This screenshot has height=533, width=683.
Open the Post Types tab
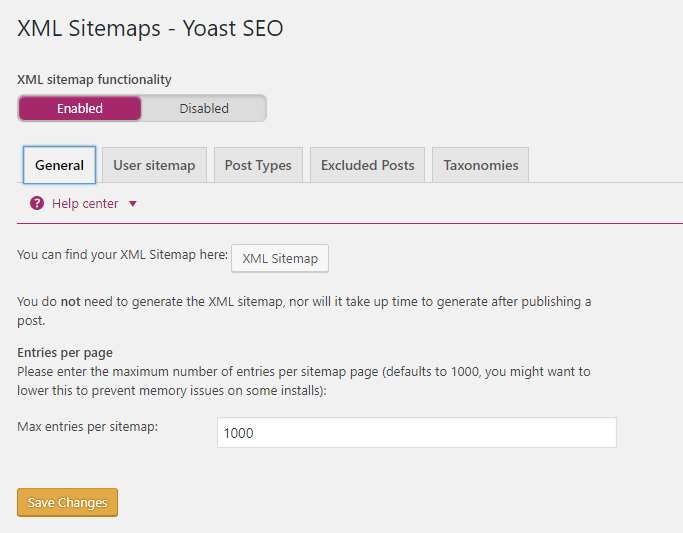tap(258, 165)
